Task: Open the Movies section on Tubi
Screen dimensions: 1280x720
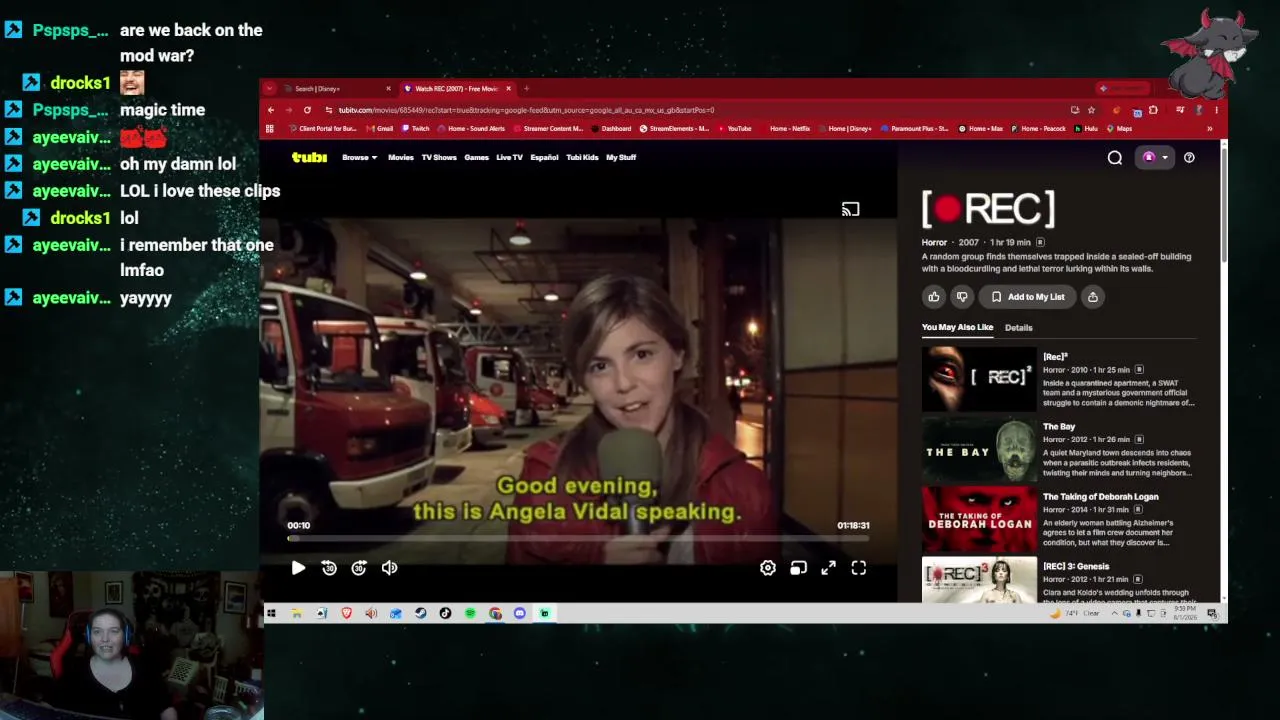Action: [401, 157]
